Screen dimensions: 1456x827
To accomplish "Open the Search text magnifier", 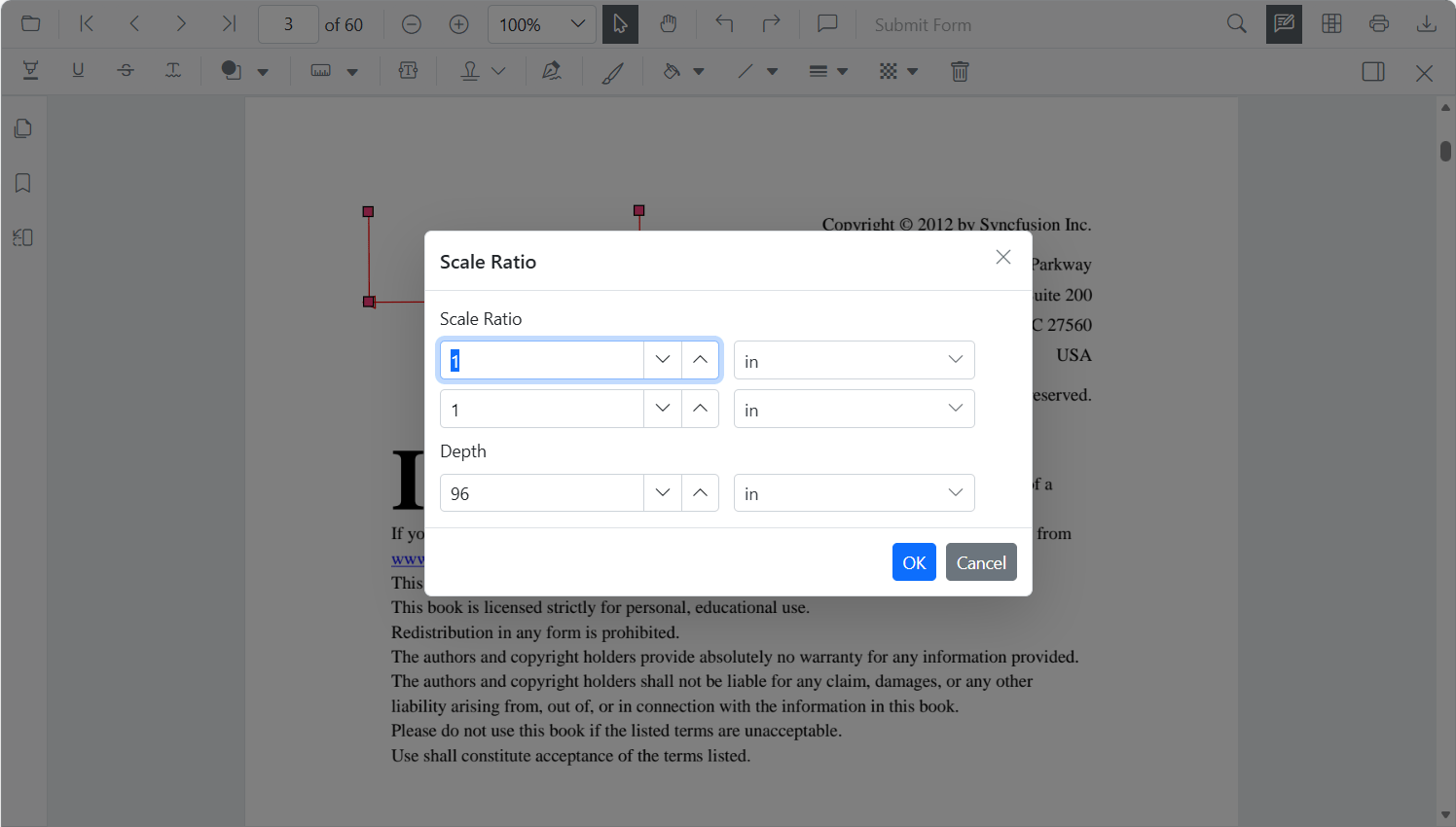I will click(1236, 24).
